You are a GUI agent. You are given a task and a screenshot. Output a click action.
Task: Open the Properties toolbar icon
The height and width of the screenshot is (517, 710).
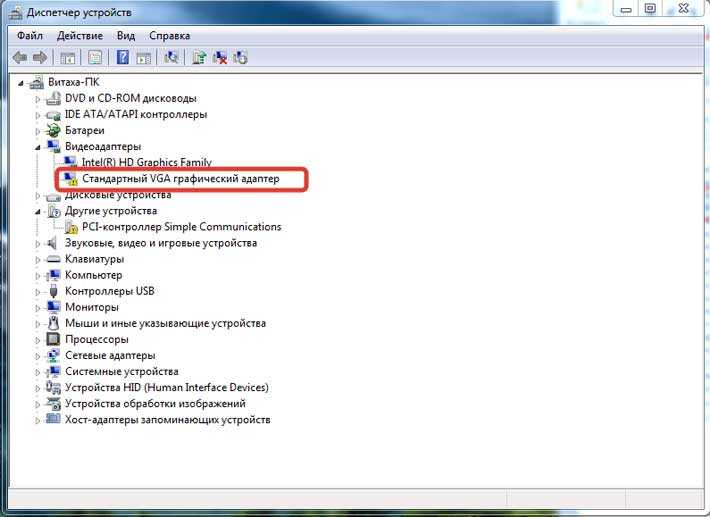coord(95,57)
